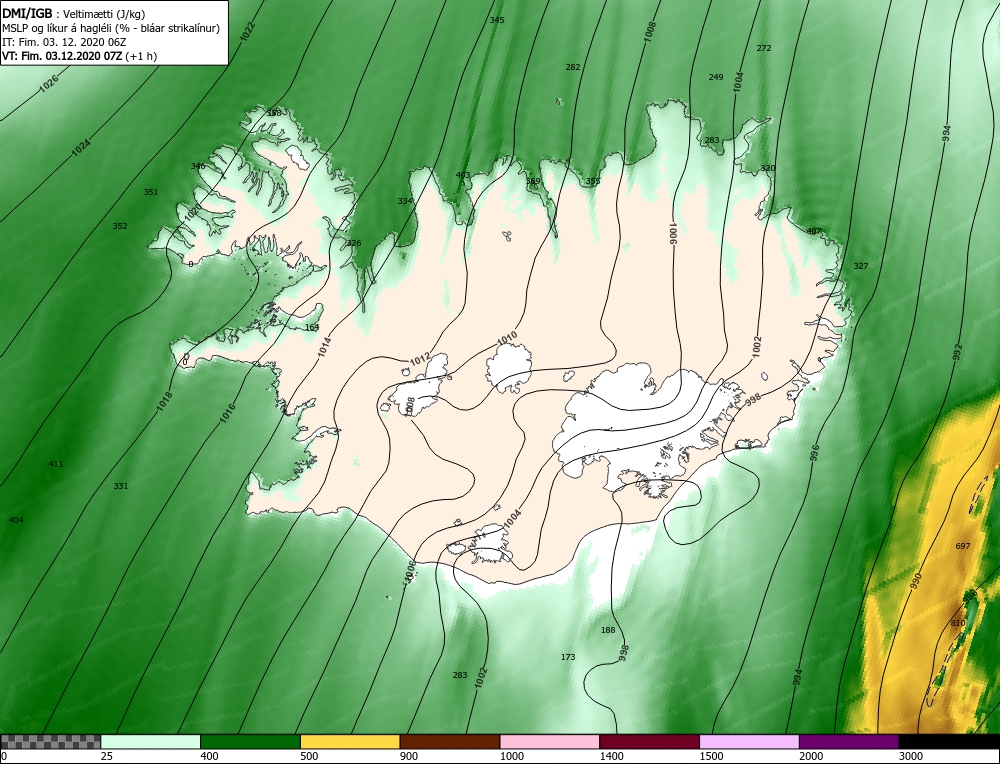The image size is (1000, 764).
Task: Select the CAPE value 355
Action: click(x=593, y=181)
